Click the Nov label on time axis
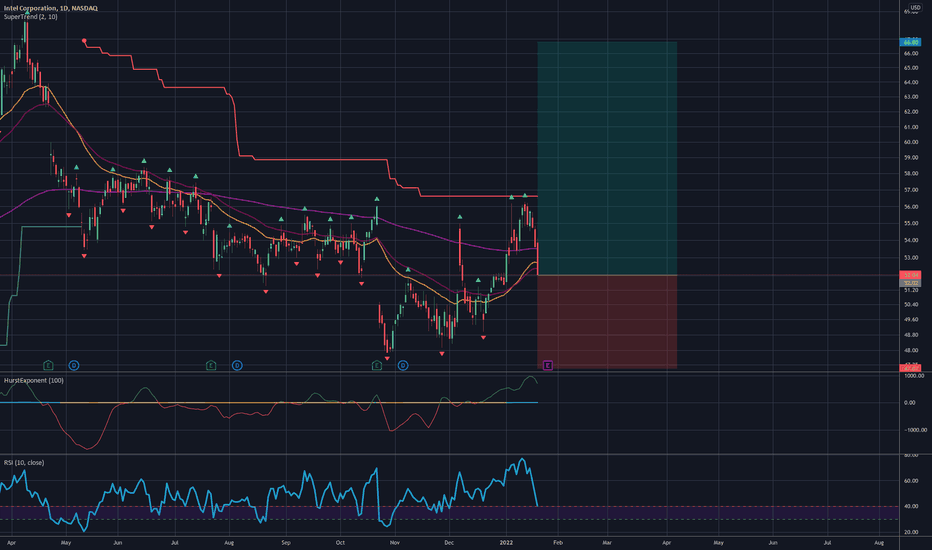Screen dimensions: 932x550 [394, 542]
